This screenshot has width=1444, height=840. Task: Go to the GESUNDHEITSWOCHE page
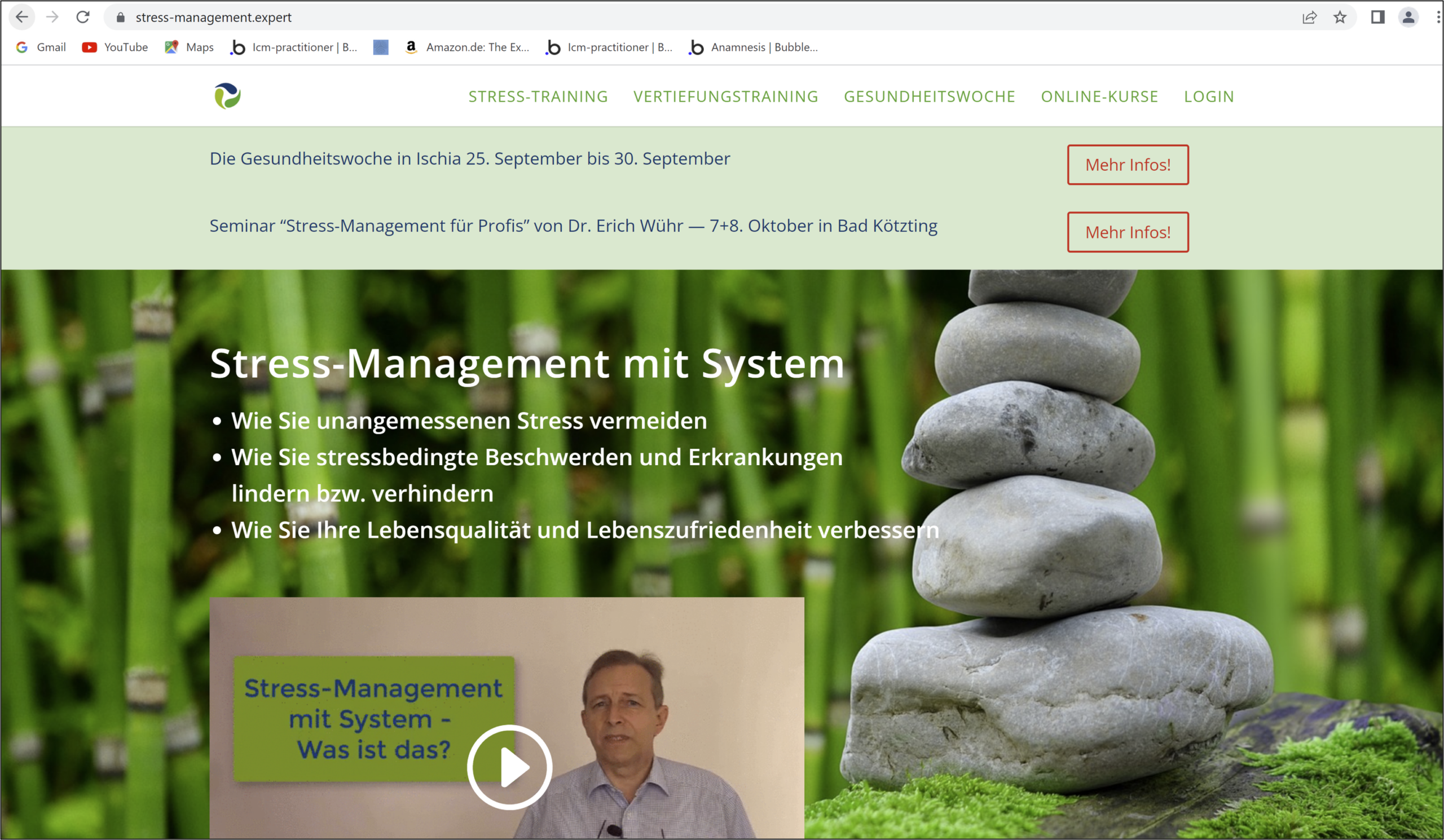930,97
